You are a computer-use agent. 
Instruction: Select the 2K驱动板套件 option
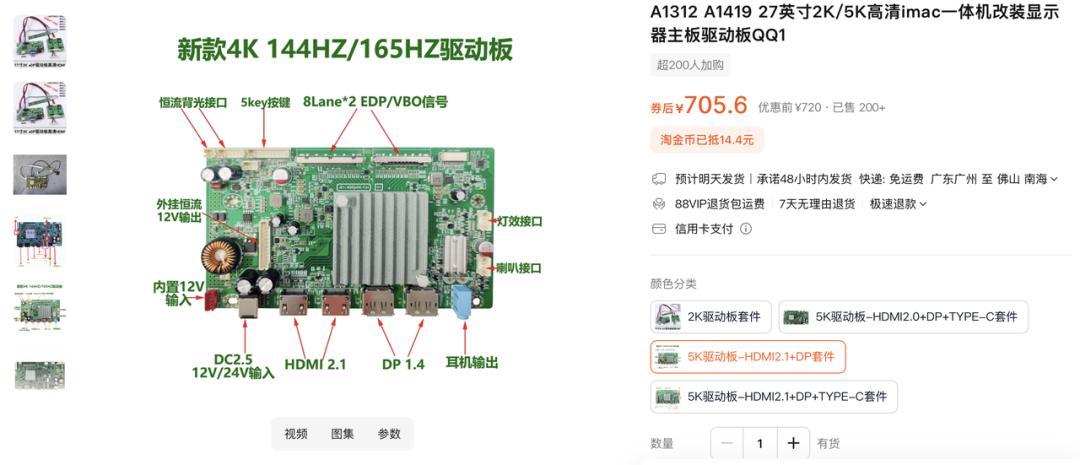click(712, 317)
